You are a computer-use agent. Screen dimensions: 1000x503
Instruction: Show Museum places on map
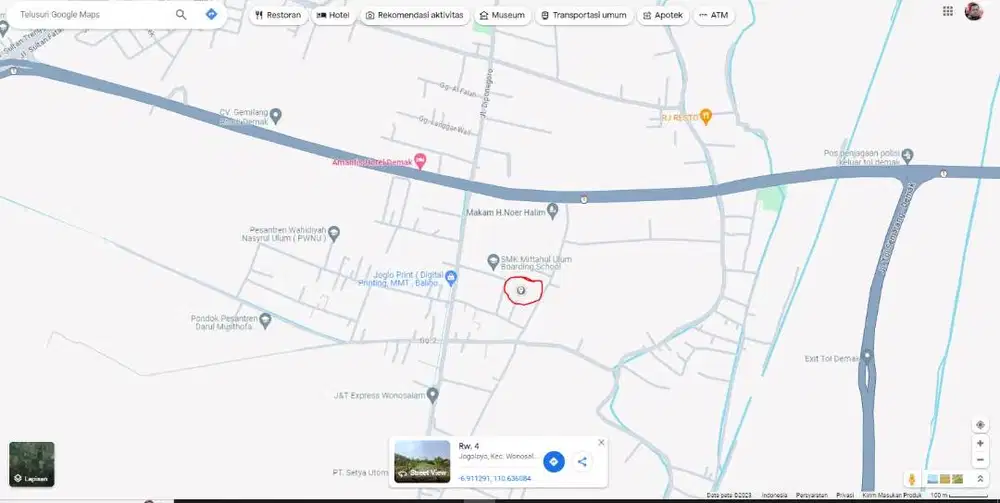502,16
